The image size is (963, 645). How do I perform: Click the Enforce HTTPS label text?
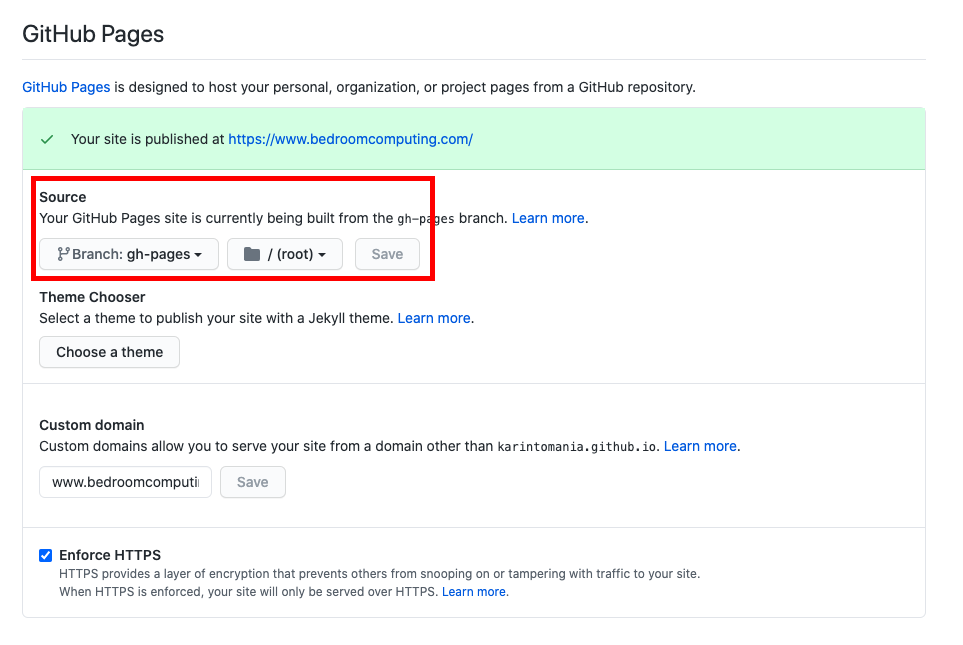coord(110,555)
